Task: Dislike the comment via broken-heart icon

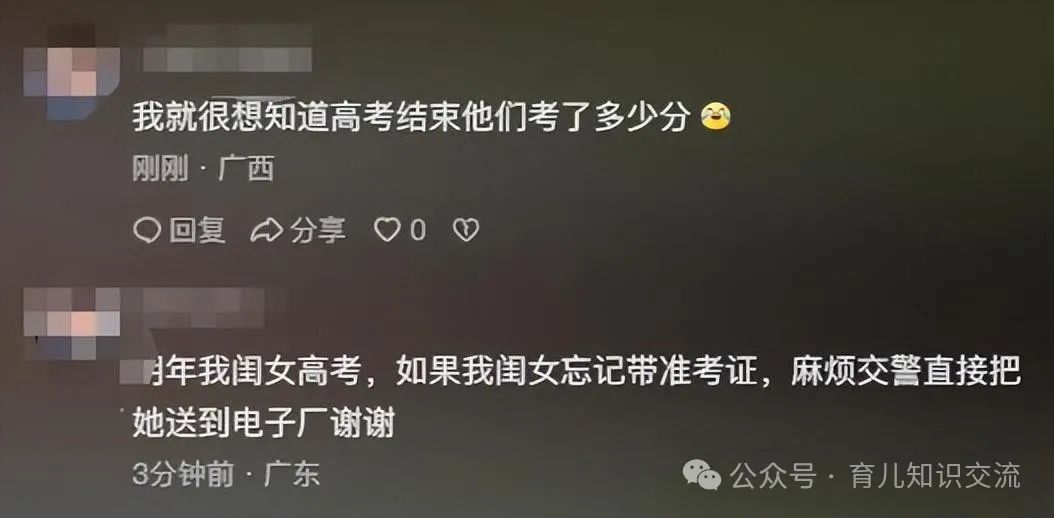Action: point(466,230)
